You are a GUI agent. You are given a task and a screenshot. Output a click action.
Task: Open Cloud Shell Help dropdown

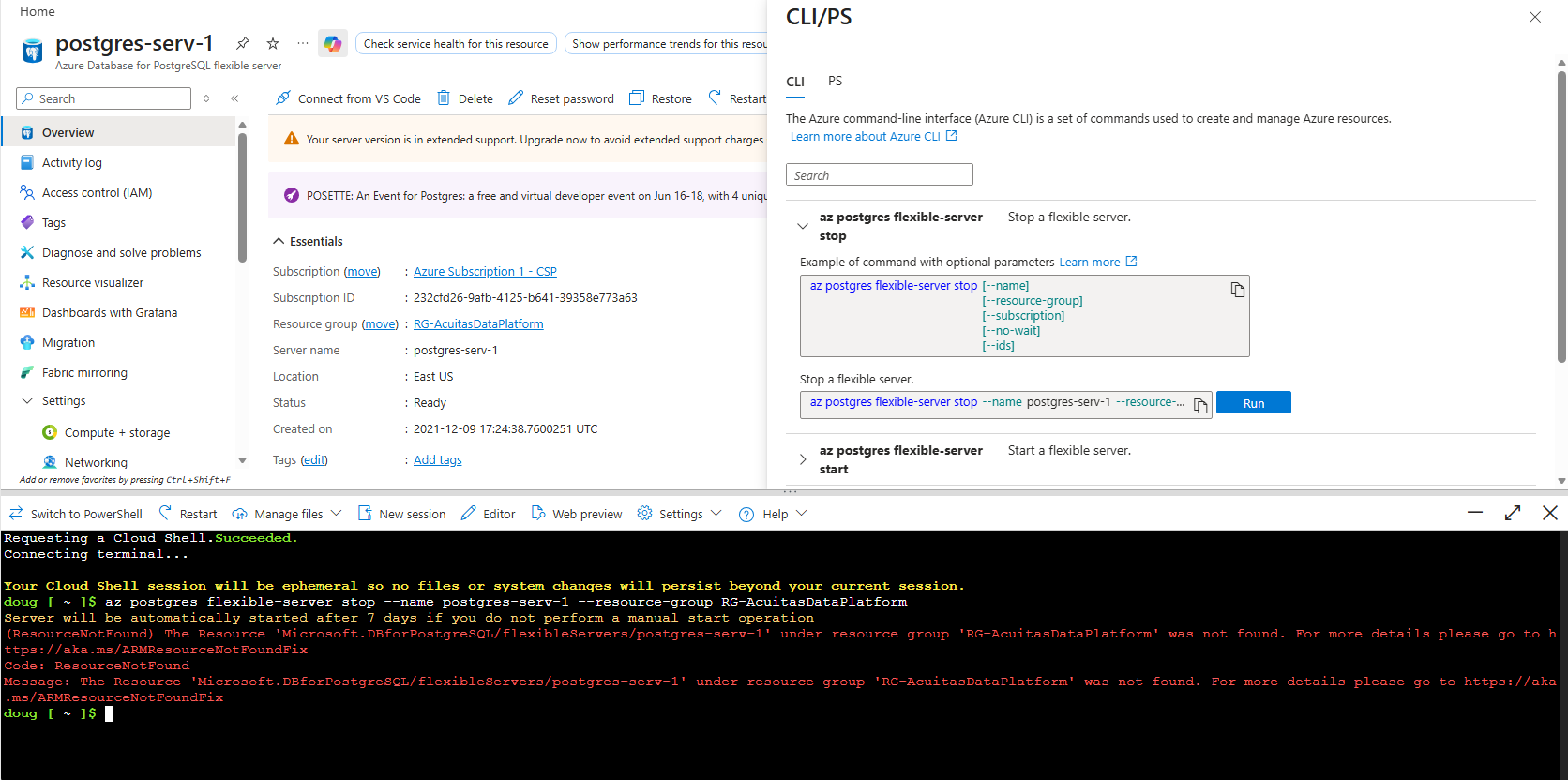click(773, 514)
